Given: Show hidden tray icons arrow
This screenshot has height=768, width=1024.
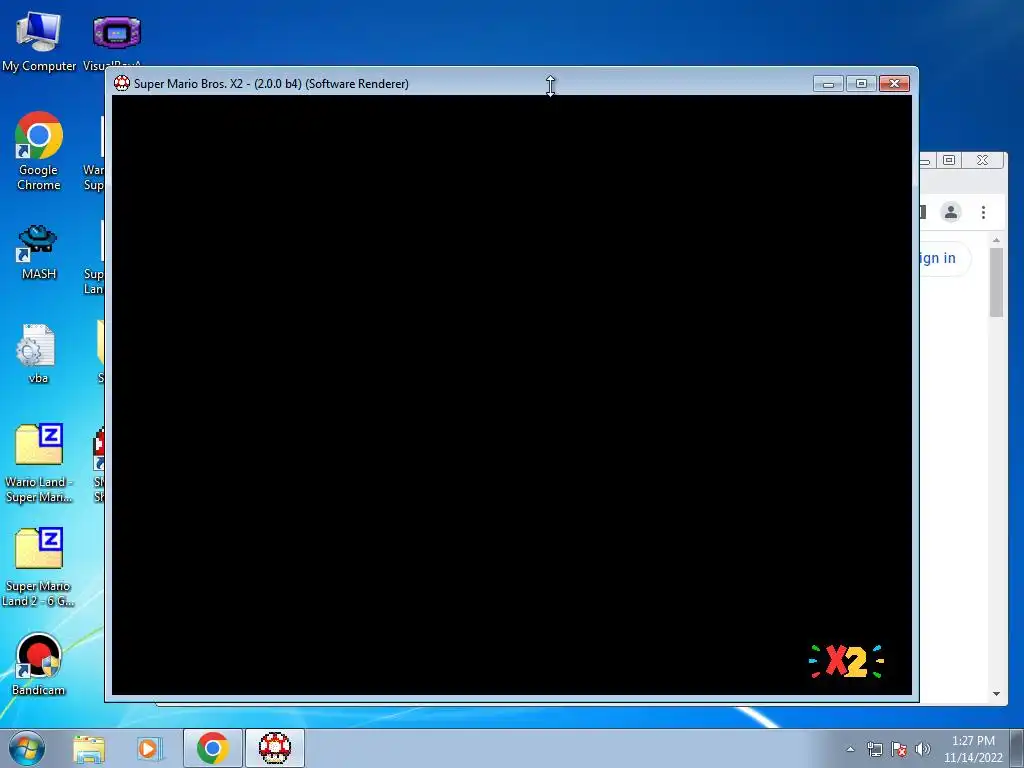Looking at the screenshot, I should point(850,749).
